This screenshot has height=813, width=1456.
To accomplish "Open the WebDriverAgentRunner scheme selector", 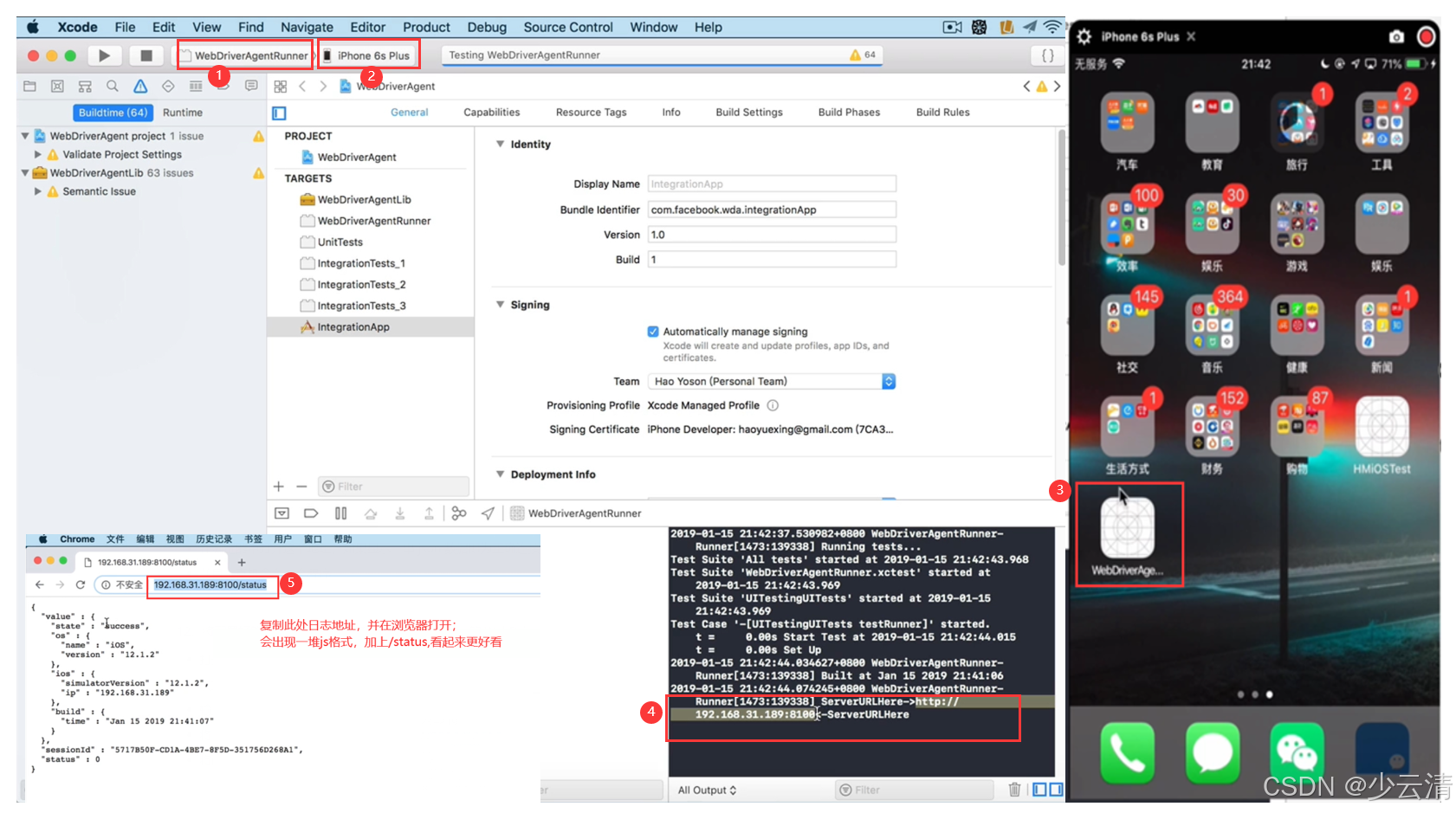I will [244, 55].
